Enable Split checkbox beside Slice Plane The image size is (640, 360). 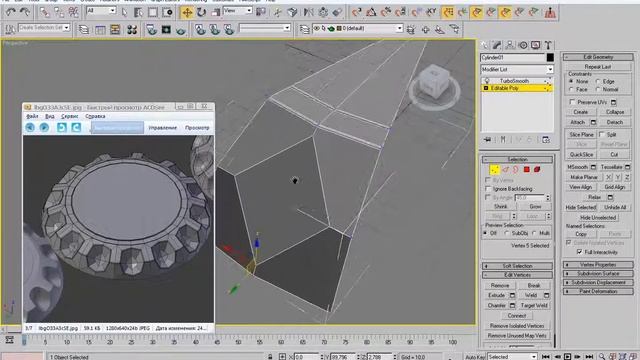click(602, 134)
